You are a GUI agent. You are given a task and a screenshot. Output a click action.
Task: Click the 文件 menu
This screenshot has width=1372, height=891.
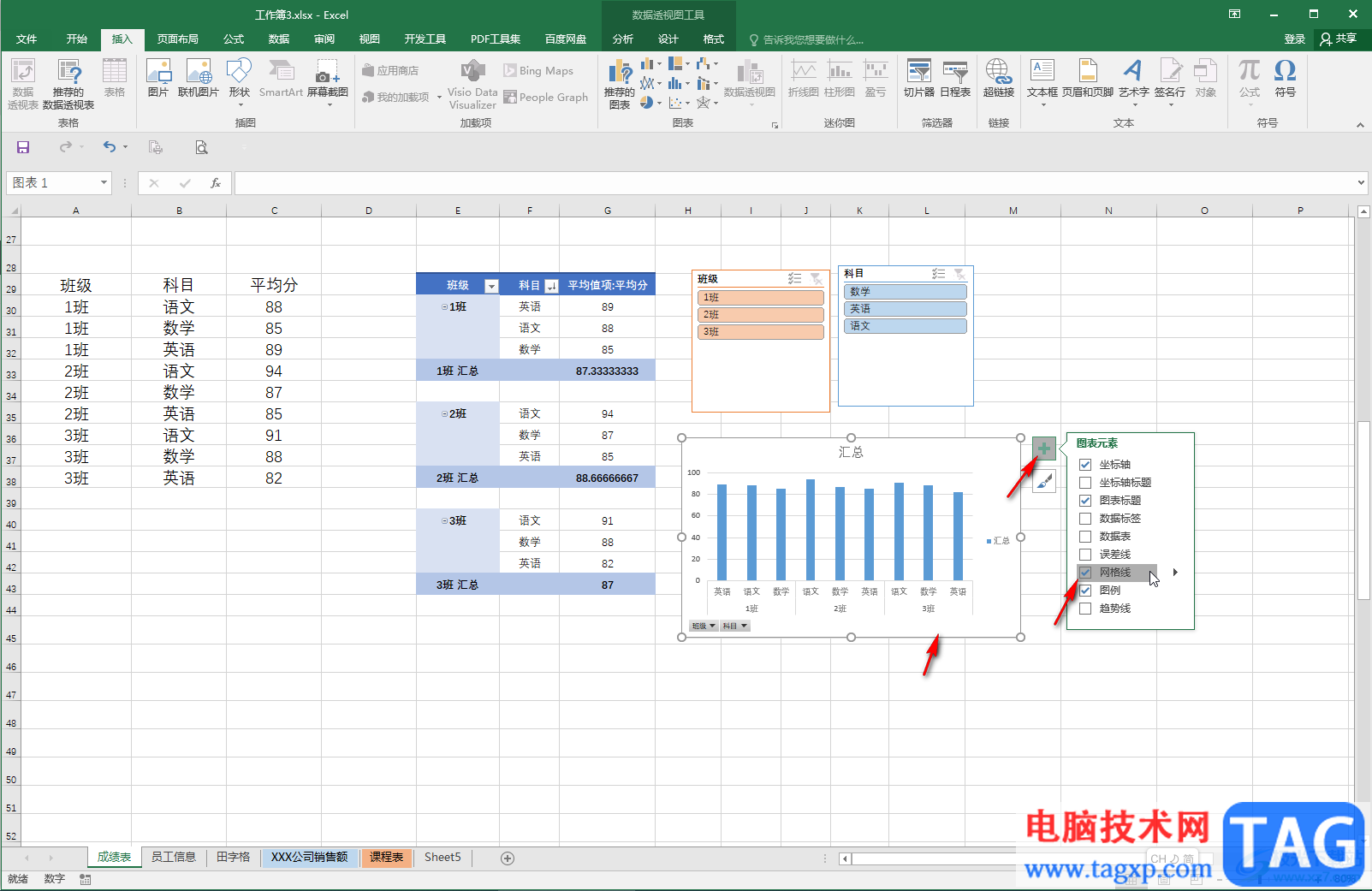[x=27, y=39]
